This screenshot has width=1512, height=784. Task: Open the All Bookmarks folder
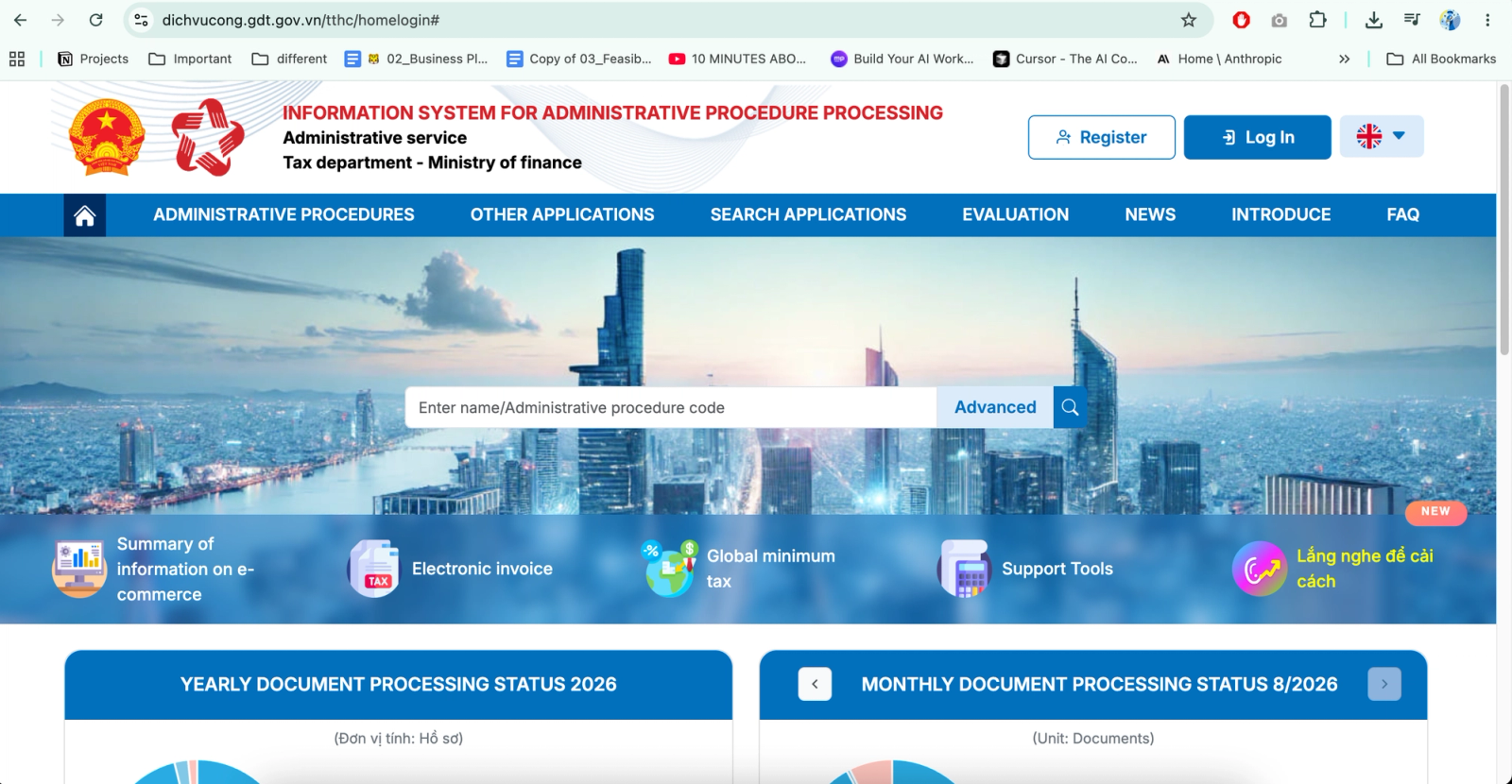click(1442, 59)
